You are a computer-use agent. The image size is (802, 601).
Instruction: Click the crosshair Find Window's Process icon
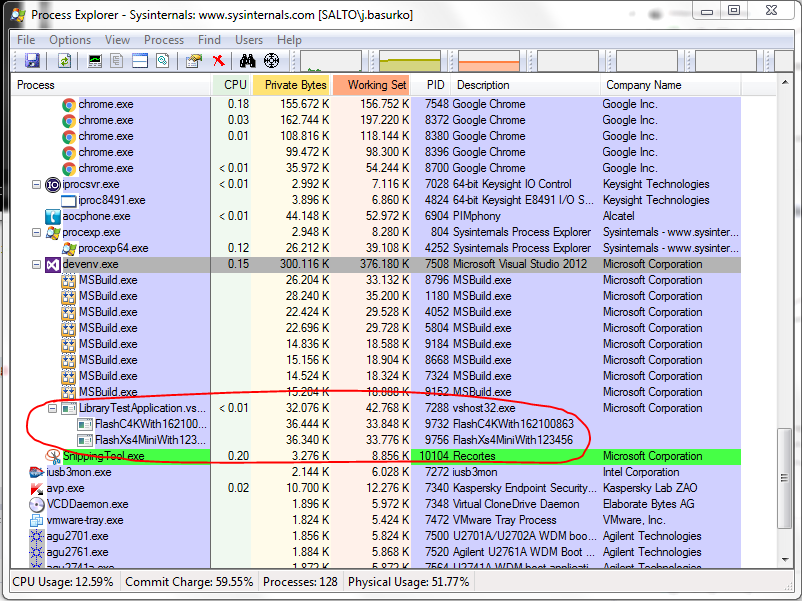[x=271, y=61]
